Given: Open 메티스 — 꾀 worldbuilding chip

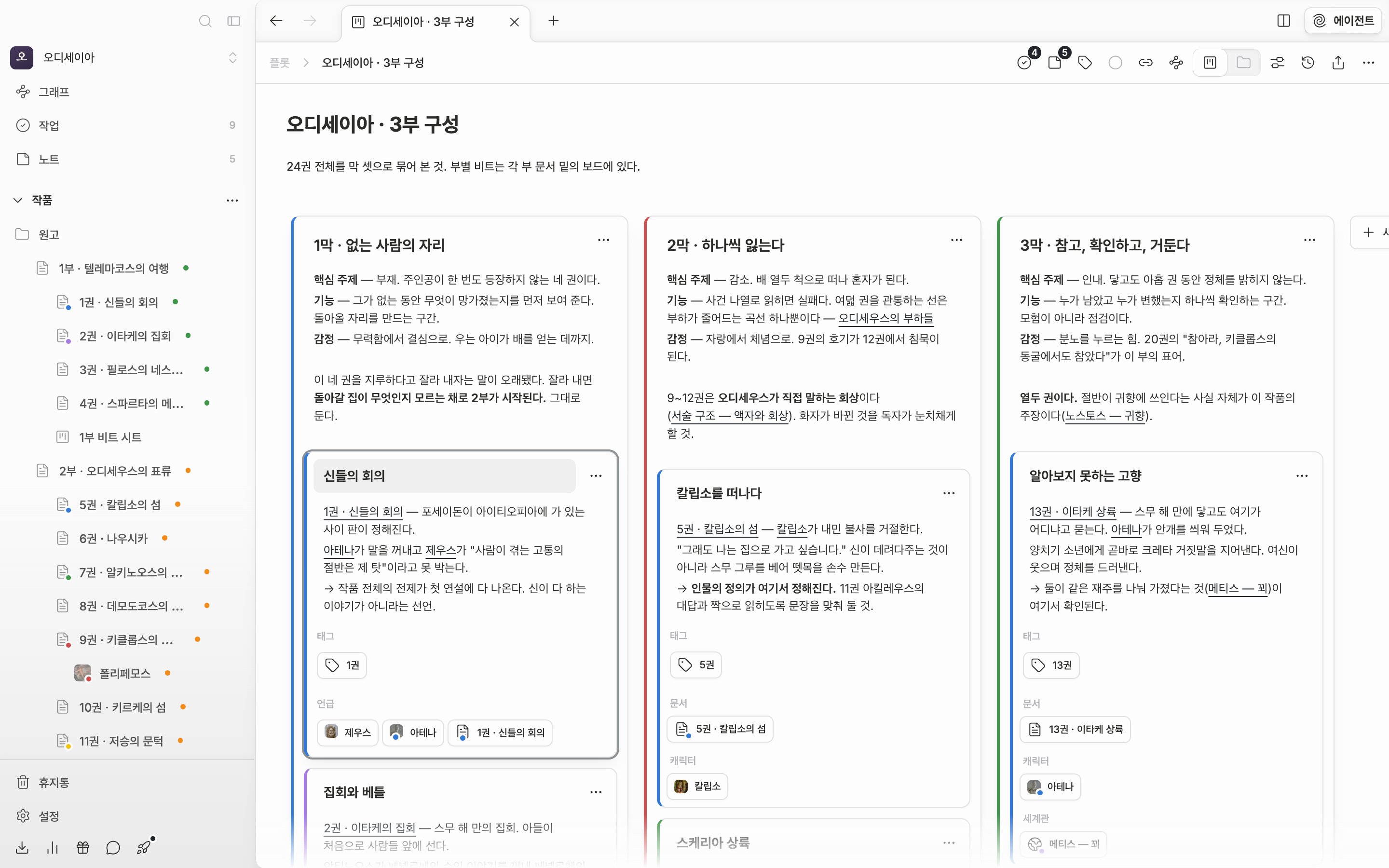Looking at the screenshot, I should click(1063, 843).
